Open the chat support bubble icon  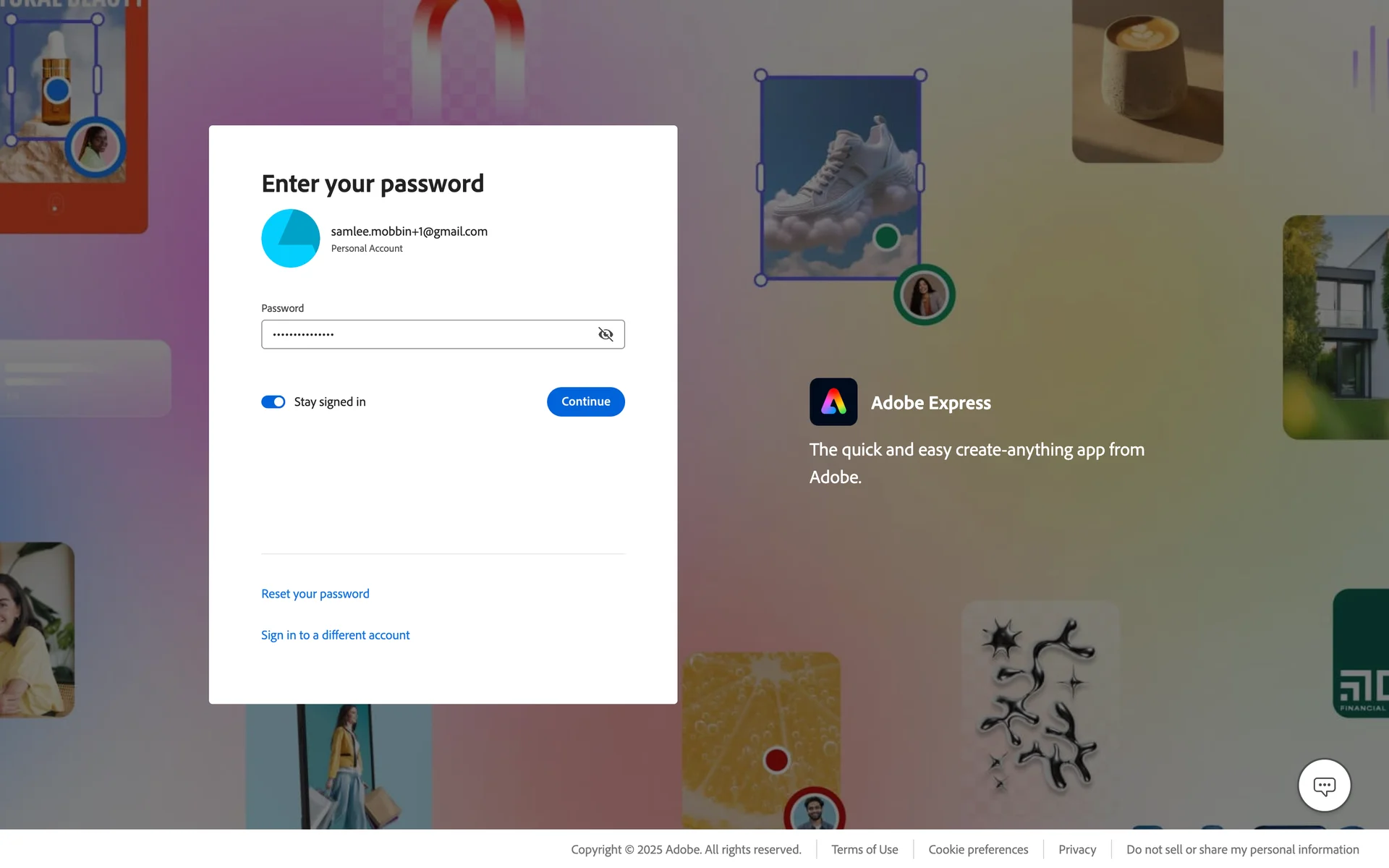1325,786
